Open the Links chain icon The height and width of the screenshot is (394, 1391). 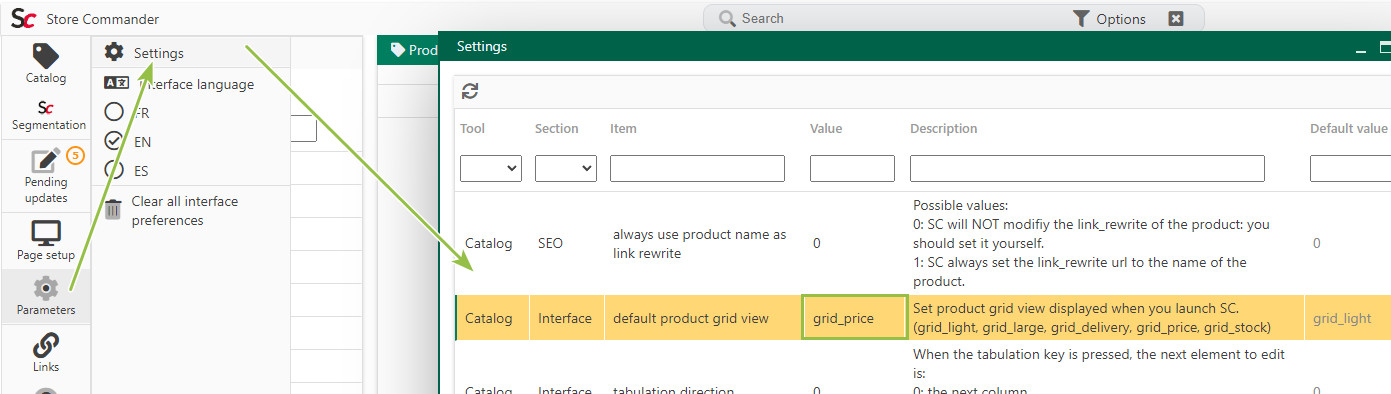point(46,346)
